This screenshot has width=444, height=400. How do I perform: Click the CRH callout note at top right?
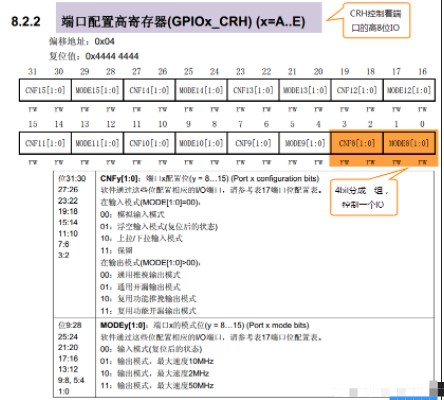pyautogui.click(x=375, y=21)
